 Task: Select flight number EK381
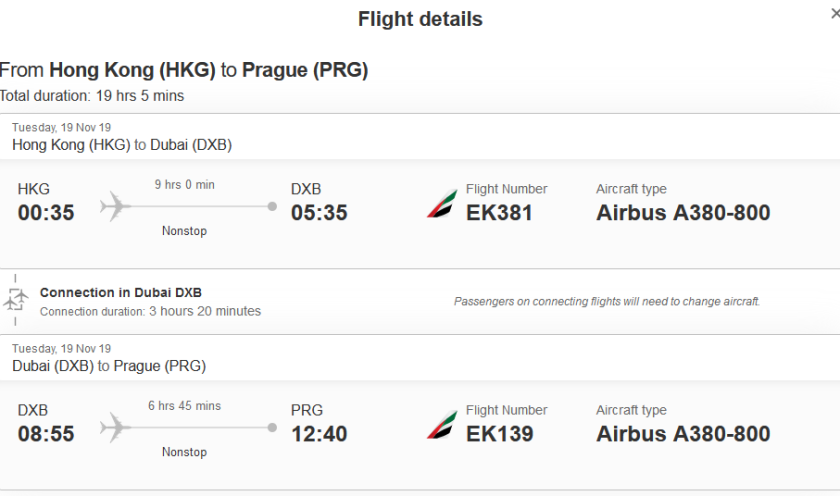[499, 213]
